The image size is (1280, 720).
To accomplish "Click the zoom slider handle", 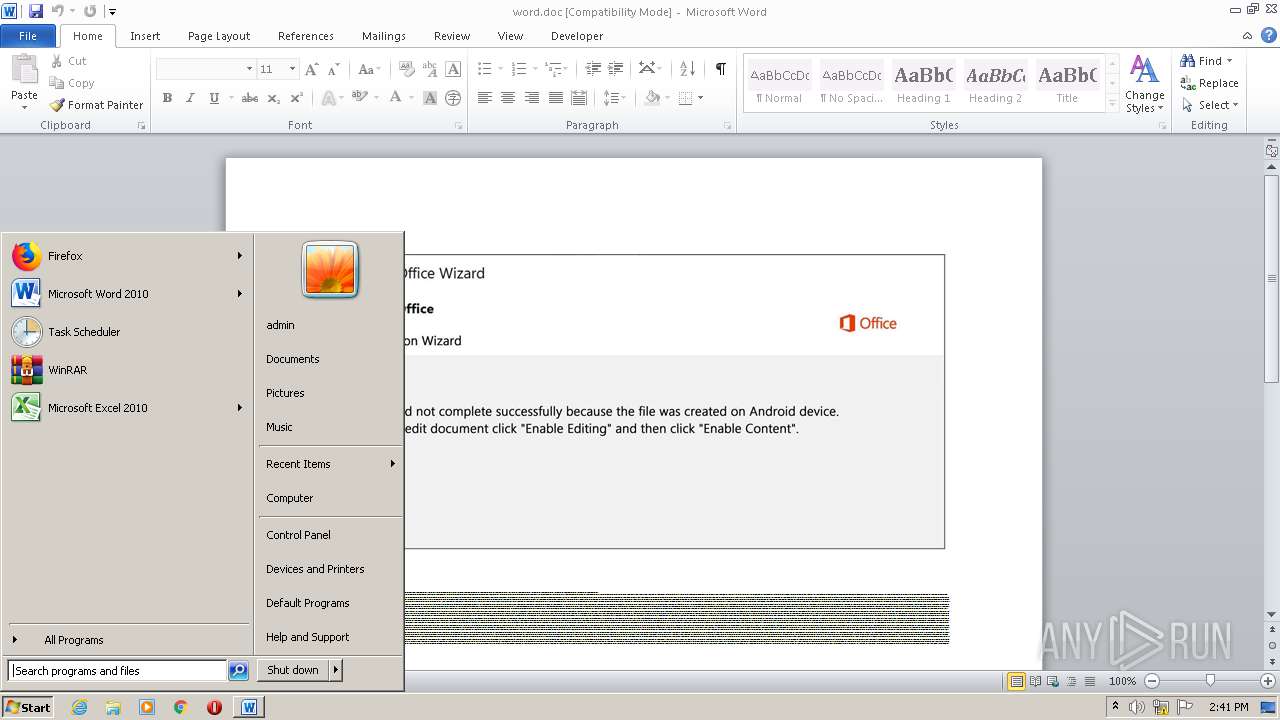I will pyautogui.click(x=1210, y=681).
